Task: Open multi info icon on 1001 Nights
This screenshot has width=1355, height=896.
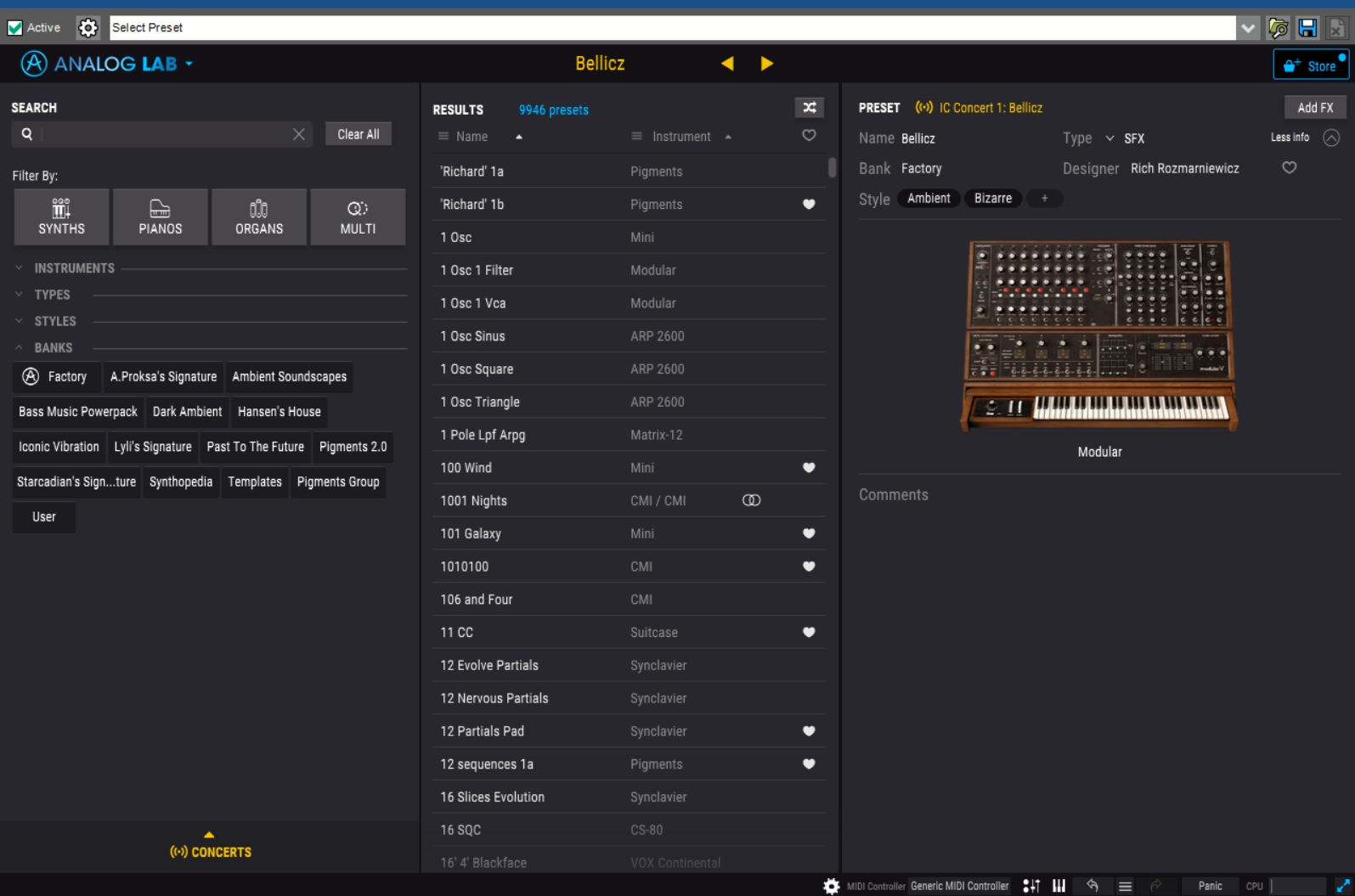Action: (x=752, y=500)
